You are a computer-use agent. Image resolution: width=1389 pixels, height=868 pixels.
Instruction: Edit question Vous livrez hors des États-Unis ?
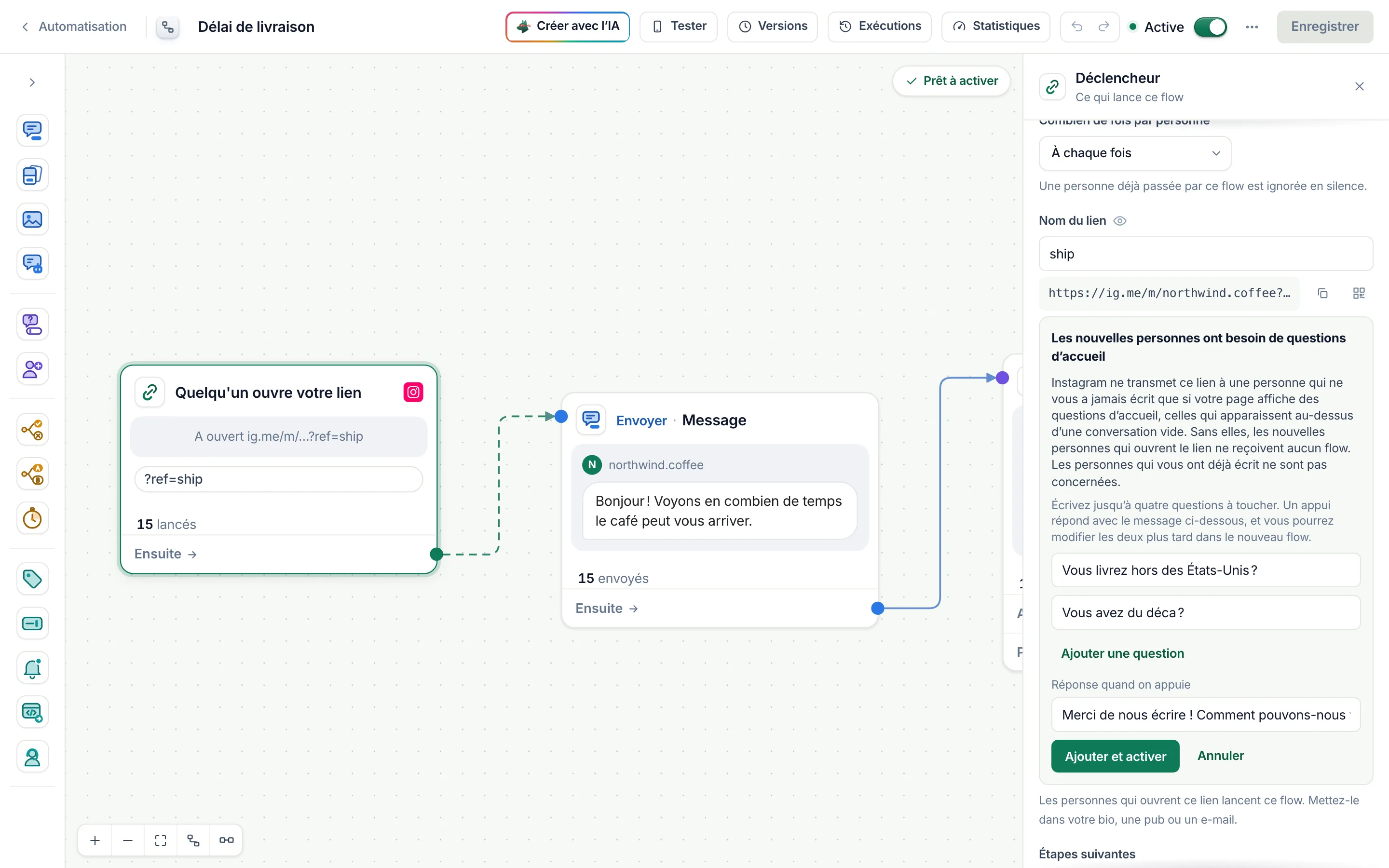click(1205, 570)
